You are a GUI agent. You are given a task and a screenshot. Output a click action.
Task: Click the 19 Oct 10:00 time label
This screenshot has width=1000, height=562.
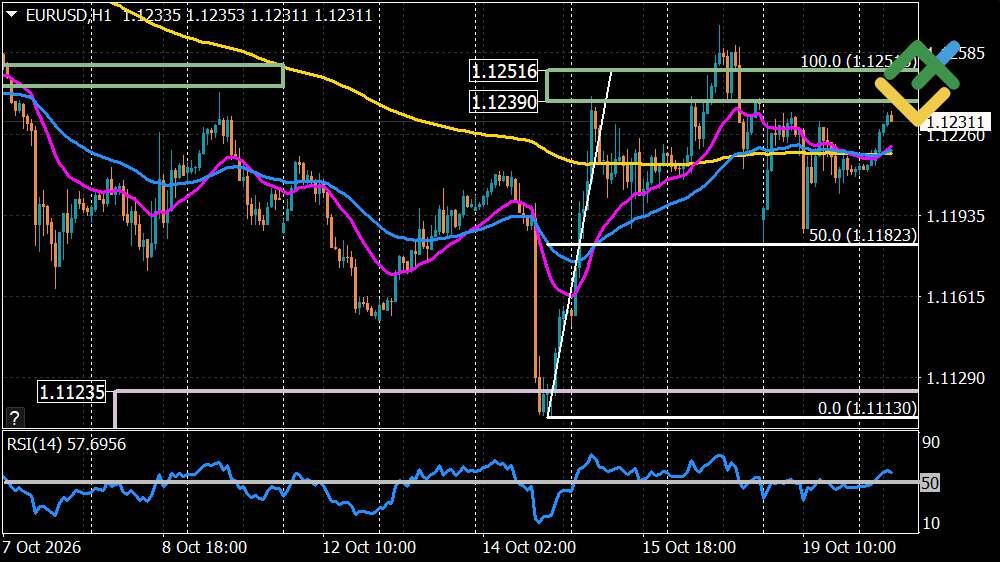849,547
